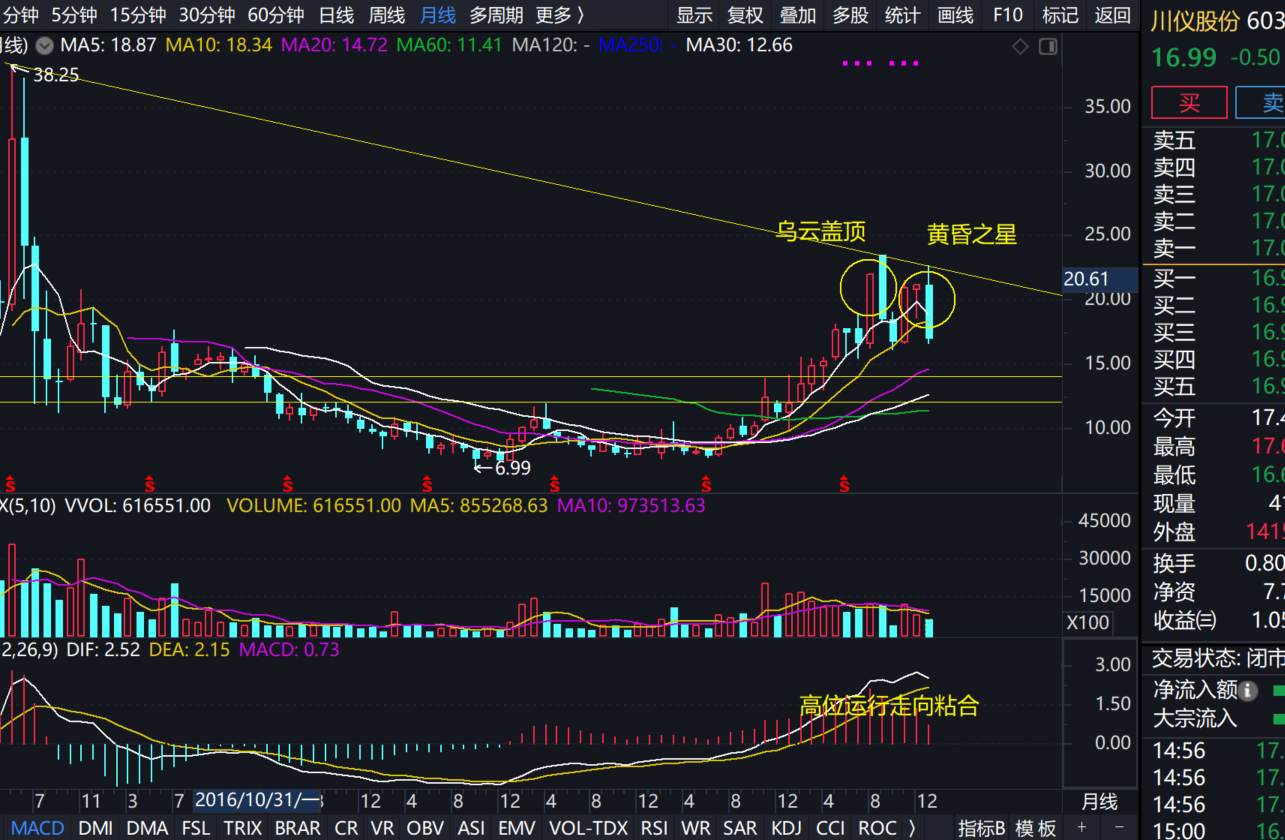Image resolution: width=1285 pixels, height=840 pixels.
Task: Select the FSL indicator tab
Action: click(196, 828)
